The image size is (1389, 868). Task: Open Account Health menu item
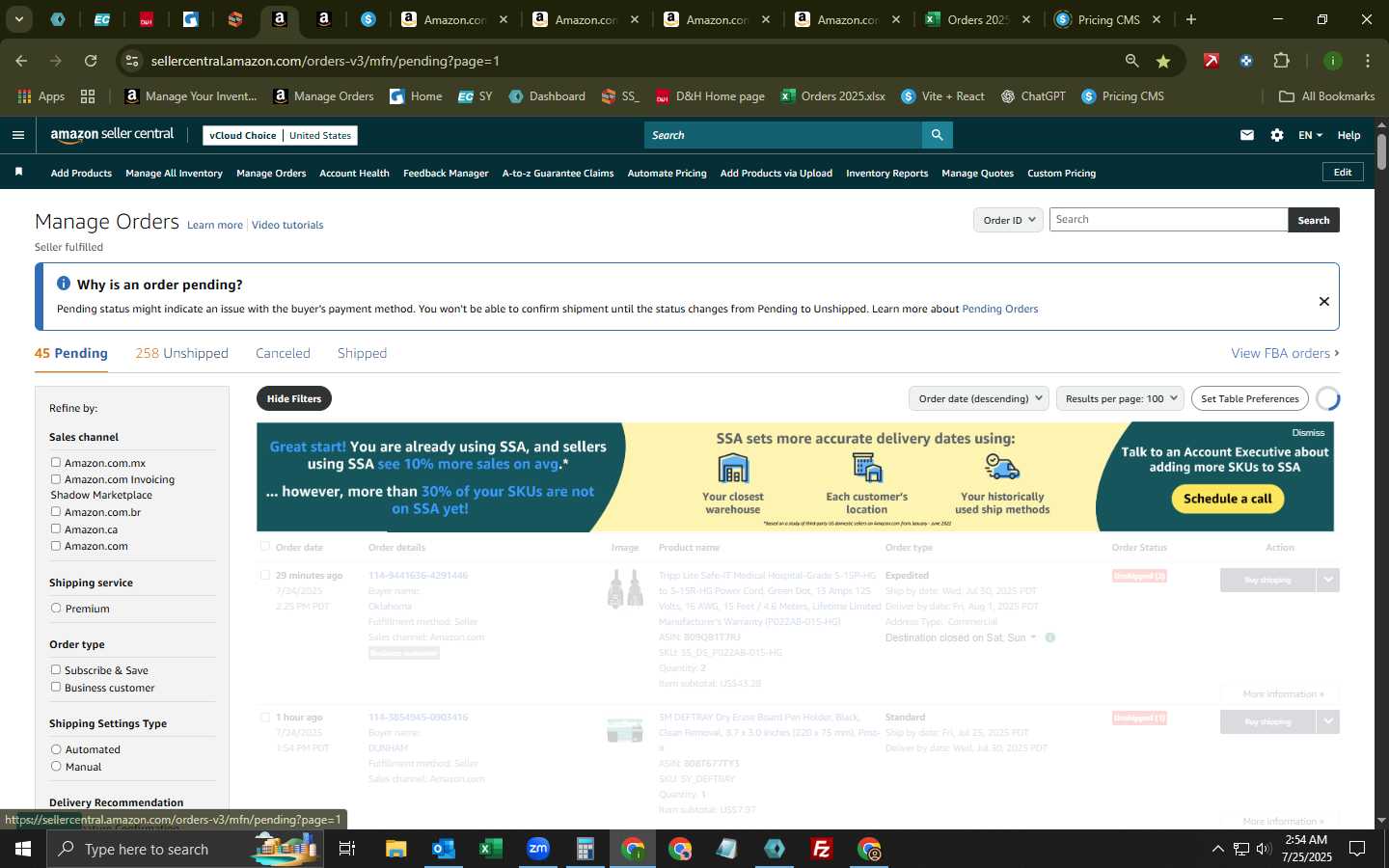click(x=354, y=173)
